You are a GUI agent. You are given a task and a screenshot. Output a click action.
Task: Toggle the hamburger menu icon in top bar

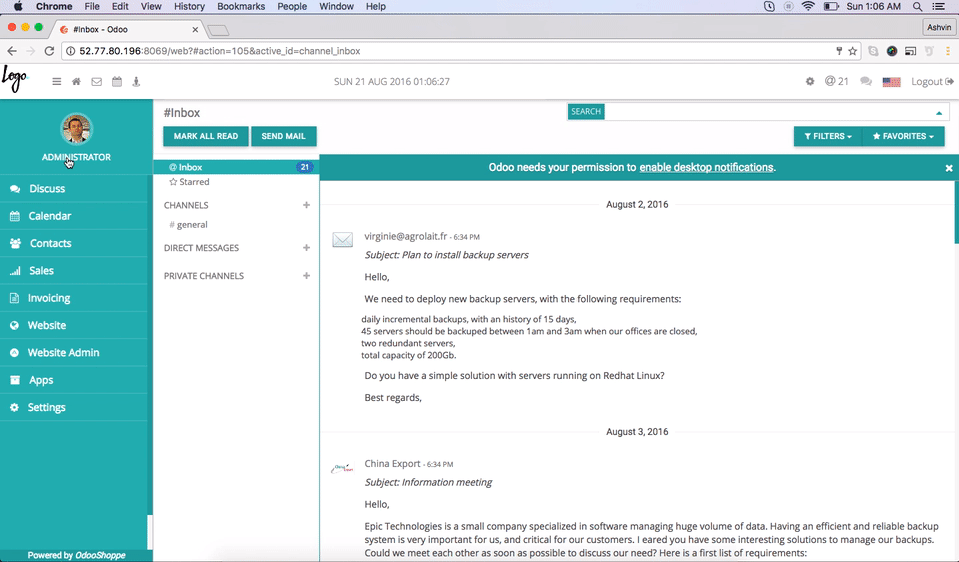pos(56,81)
